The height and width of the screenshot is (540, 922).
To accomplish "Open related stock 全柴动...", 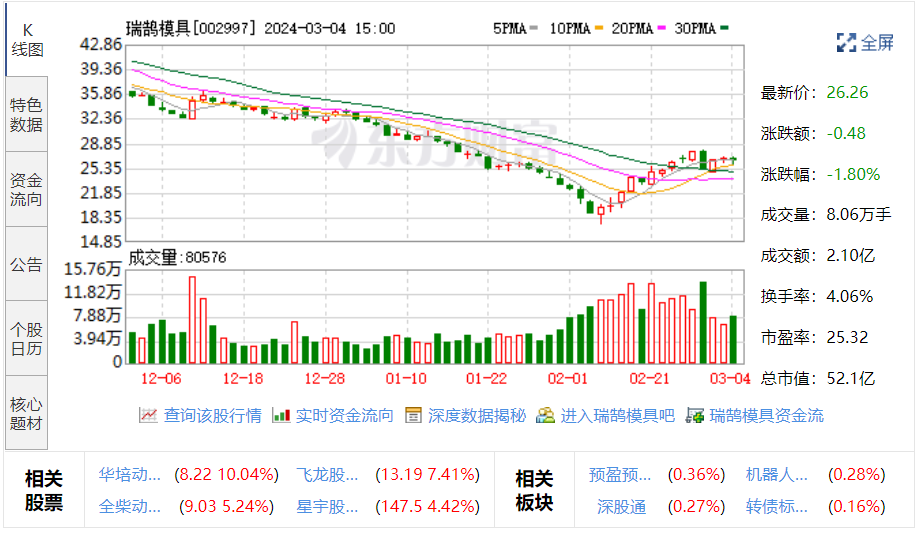I will pos(129,506).
